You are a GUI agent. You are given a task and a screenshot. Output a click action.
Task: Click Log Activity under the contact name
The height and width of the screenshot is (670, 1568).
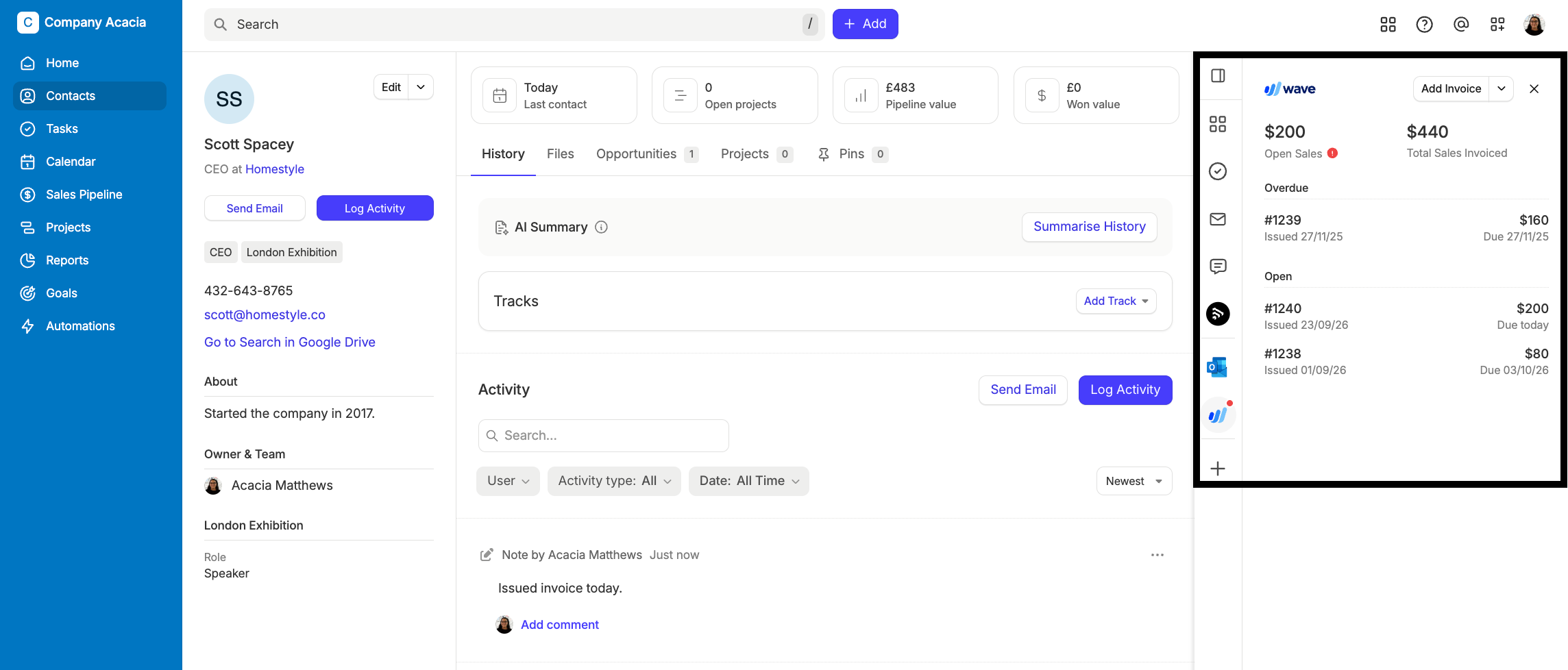(x=375, y=208)
